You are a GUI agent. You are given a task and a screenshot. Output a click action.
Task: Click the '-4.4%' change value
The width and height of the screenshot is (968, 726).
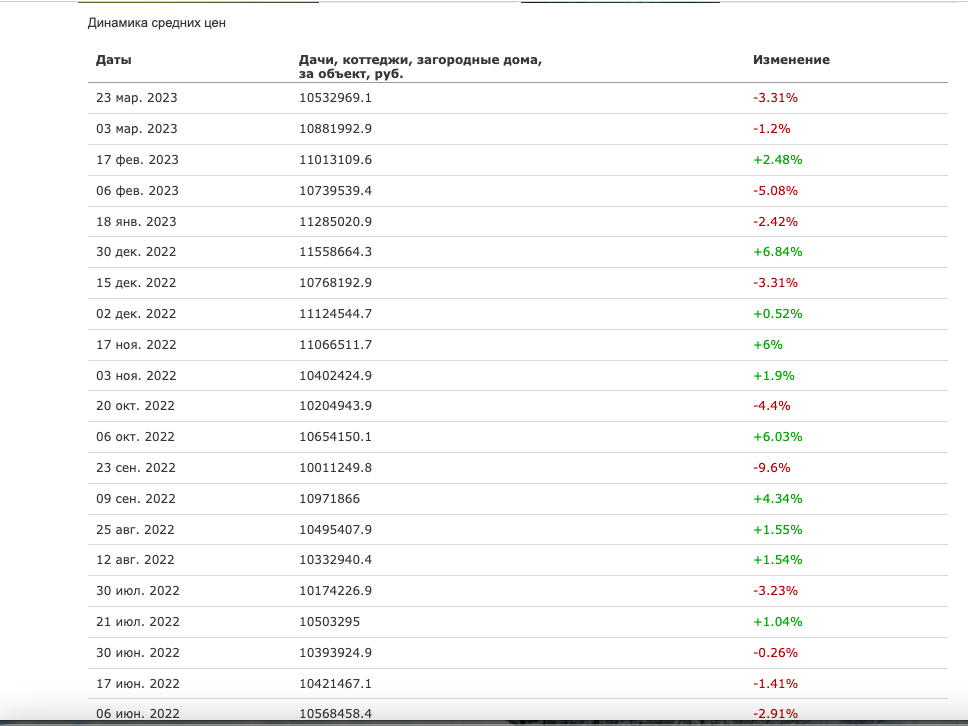click(772, 406)
